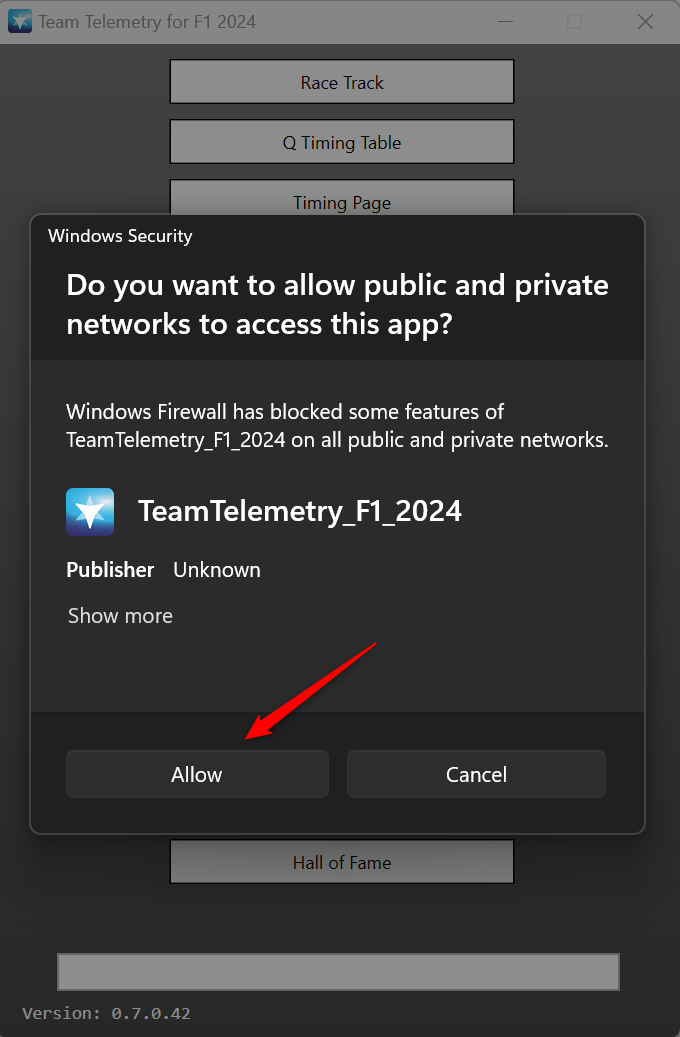Open the Q Timing Table
680x1037 pixels.
click(342, 142)
